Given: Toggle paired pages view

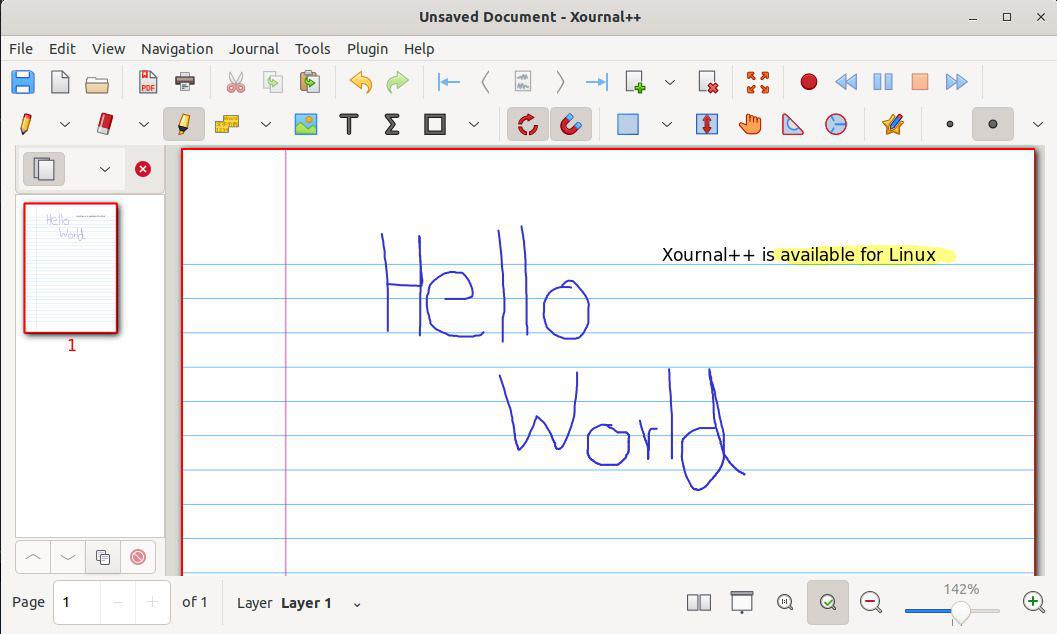Looking at the screenshot, I should tap(698, 602).
